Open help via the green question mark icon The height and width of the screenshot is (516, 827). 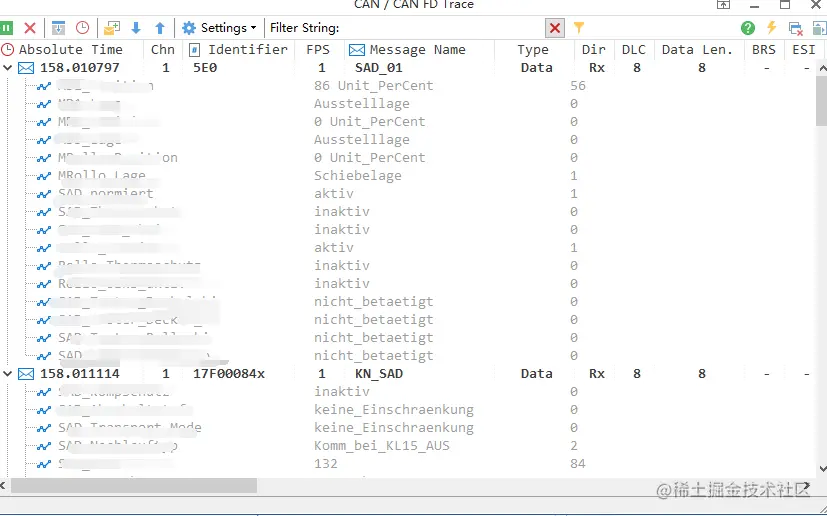pyautogui.click(x=747, y=28)
